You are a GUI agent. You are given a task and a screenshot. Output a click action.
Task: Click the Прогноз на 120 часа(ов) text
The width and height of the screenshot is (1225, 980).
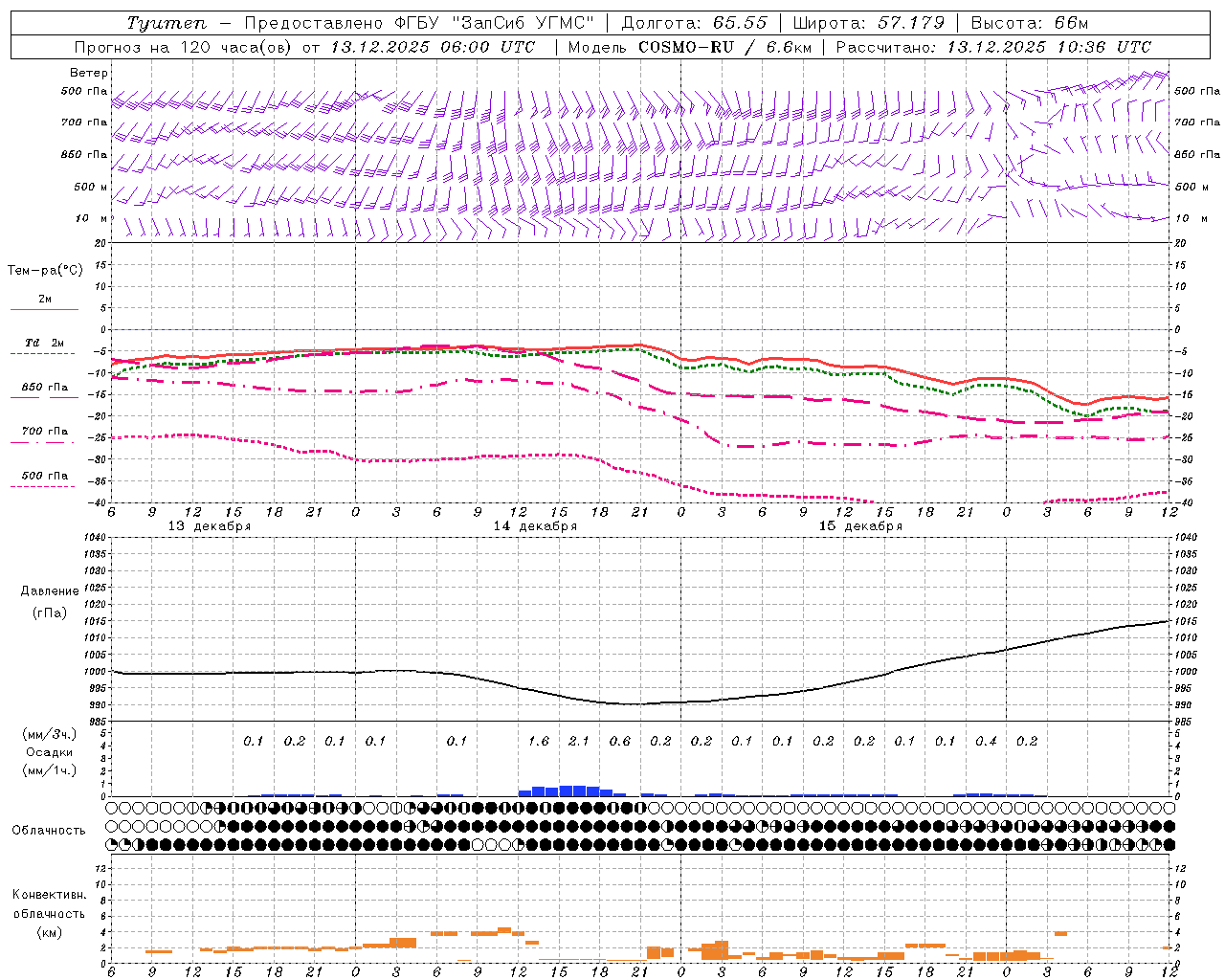coord(185,47)
